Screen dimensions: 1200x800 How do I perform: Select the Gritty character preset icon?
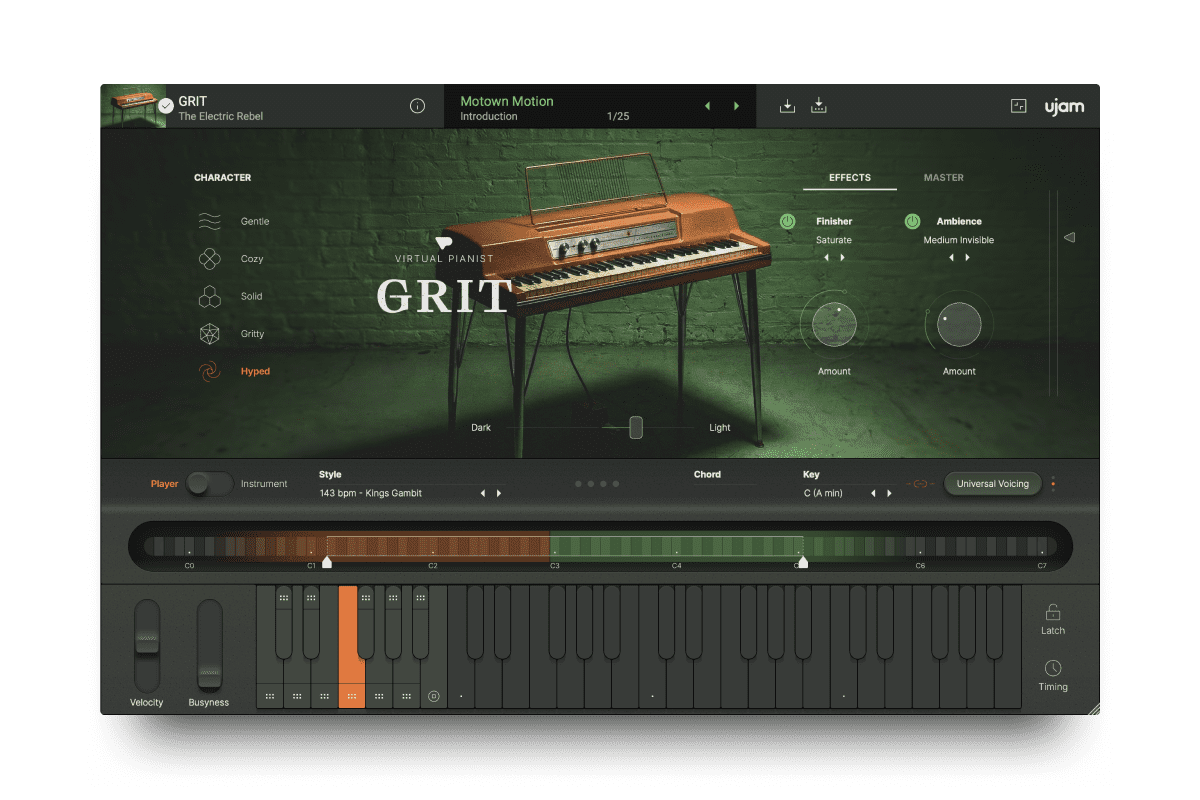[209, 333]
